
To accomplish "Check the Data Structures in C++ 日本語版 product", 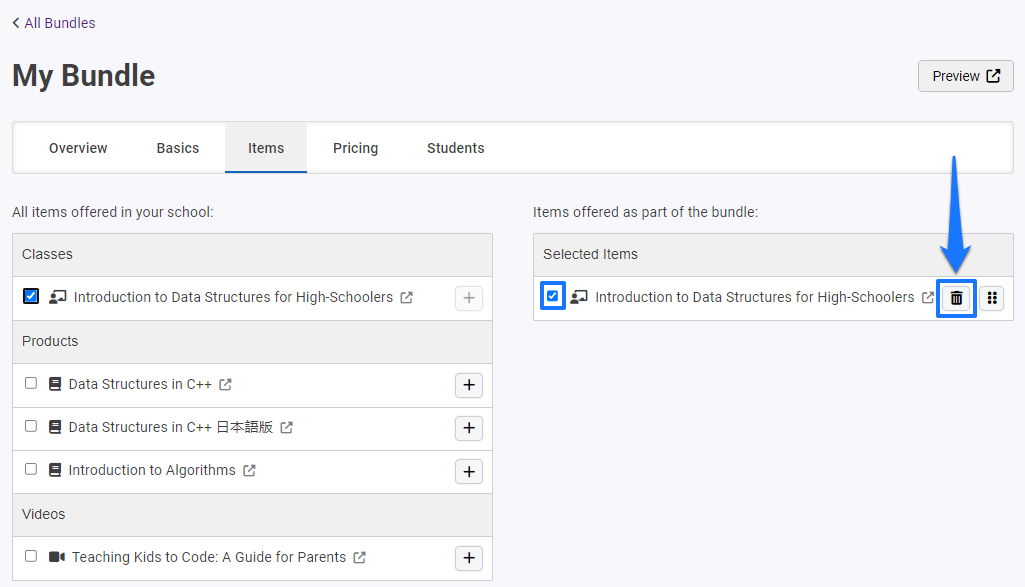I will (31, 426).
